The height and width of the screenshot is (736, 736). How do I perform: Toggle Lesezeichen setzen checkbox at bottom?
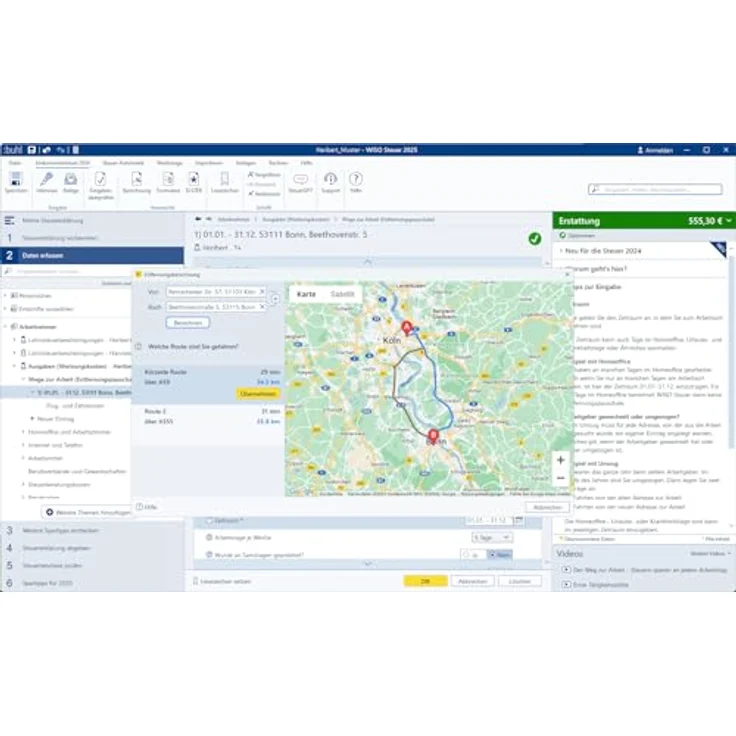[x=196, y=581]
